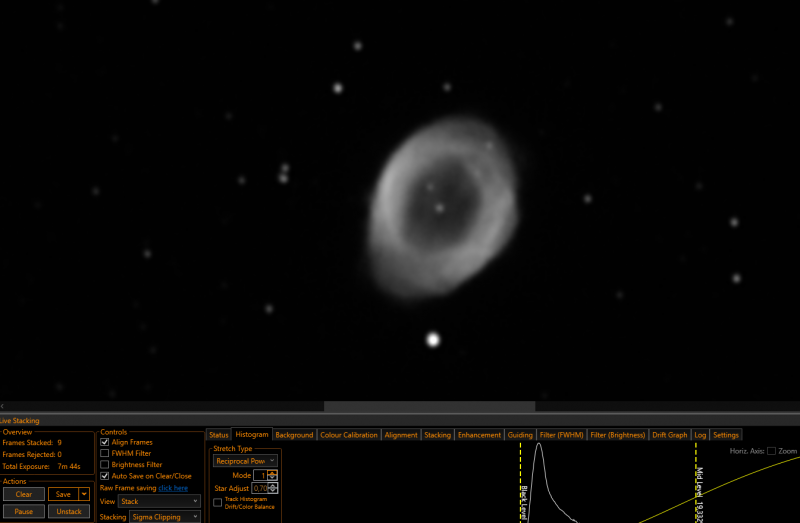Click the Mid Level histogram marker line
The width and height of the screenshot is (800, 523).
pos(696,482)
